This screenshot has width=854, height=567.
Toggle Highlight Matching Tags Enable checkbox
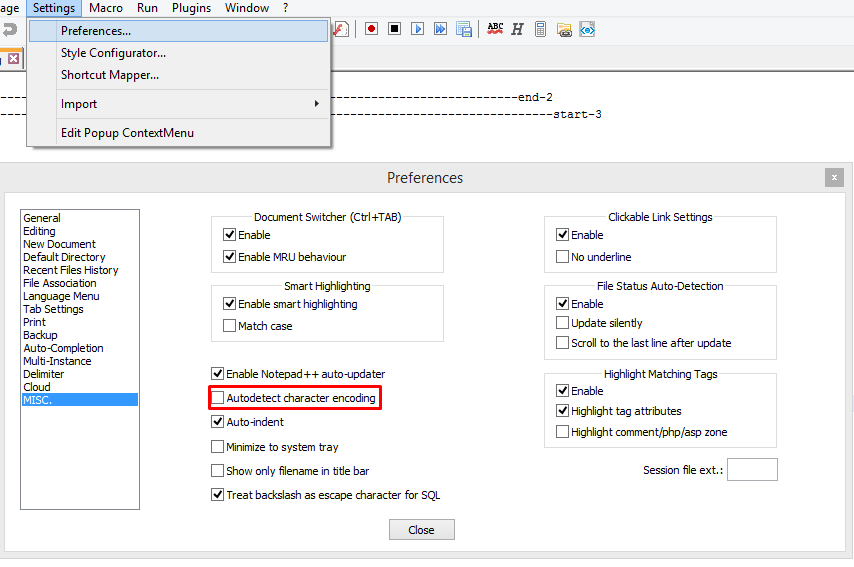point(562,391)
